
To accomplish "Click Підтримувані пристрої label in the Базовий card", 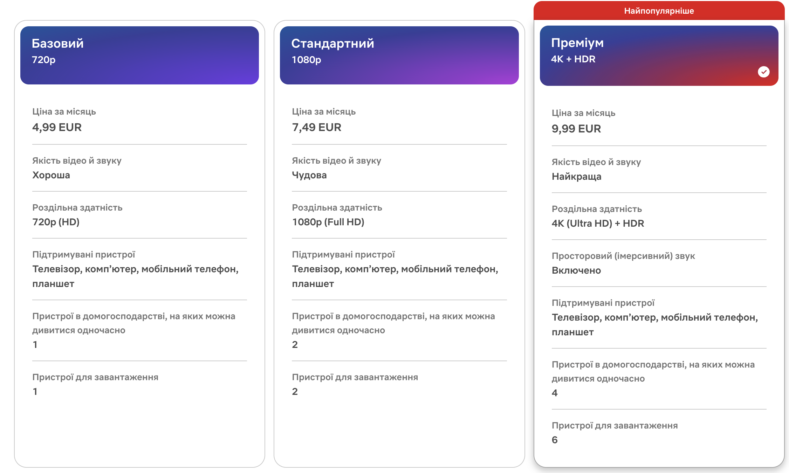I will point(83,255).
